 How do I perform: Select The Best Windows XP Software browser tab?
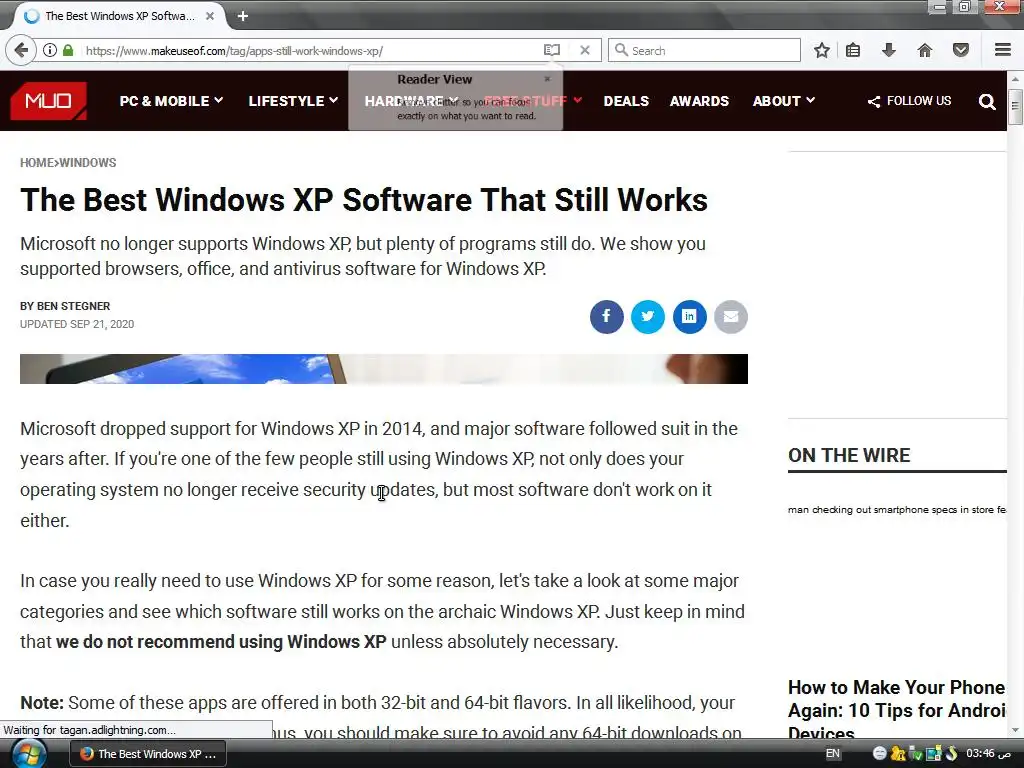(119, 16)
